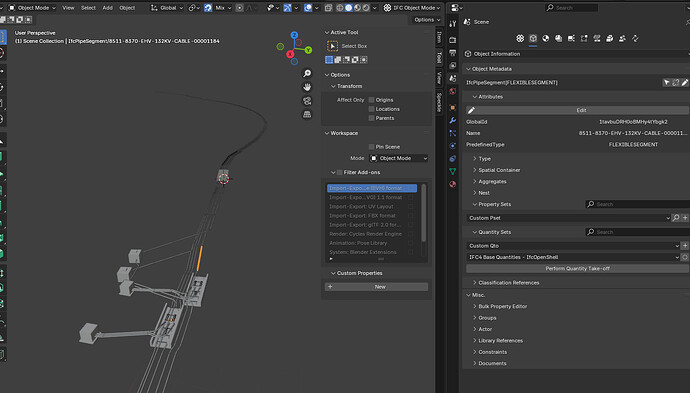Open the IFC4 Base Quantities dropdown
This screenshot has width=690, height=393.
coord(573,257)
